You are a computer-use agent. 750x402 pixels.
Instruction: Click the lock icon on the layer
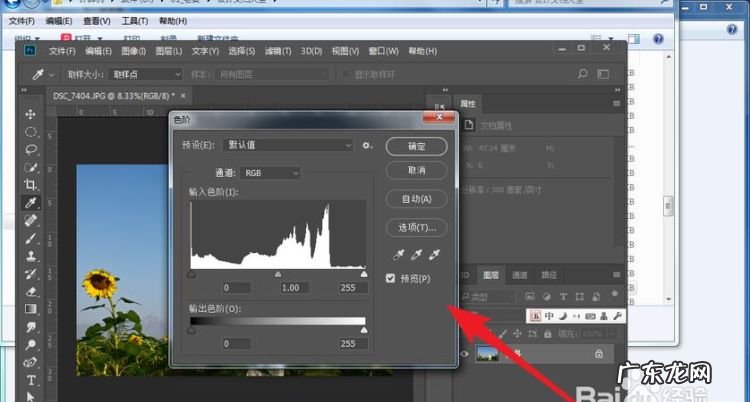click(x=599, y=354)
